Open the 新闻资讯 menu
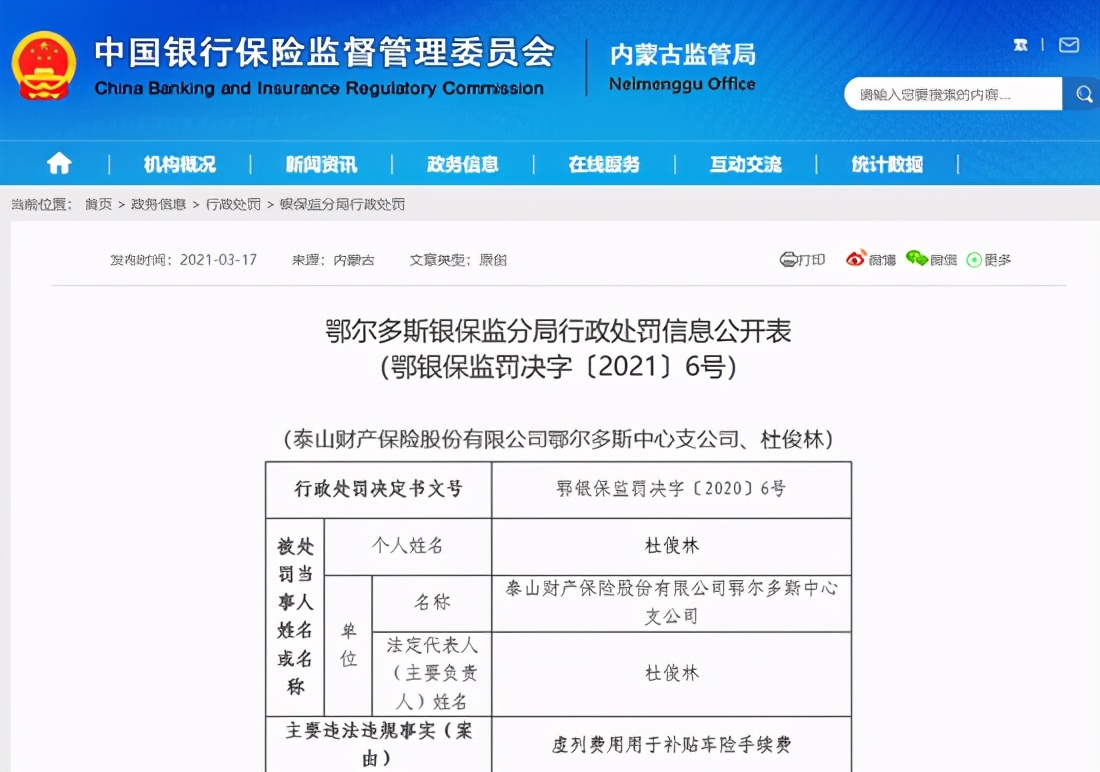 (x=320, y=163)
